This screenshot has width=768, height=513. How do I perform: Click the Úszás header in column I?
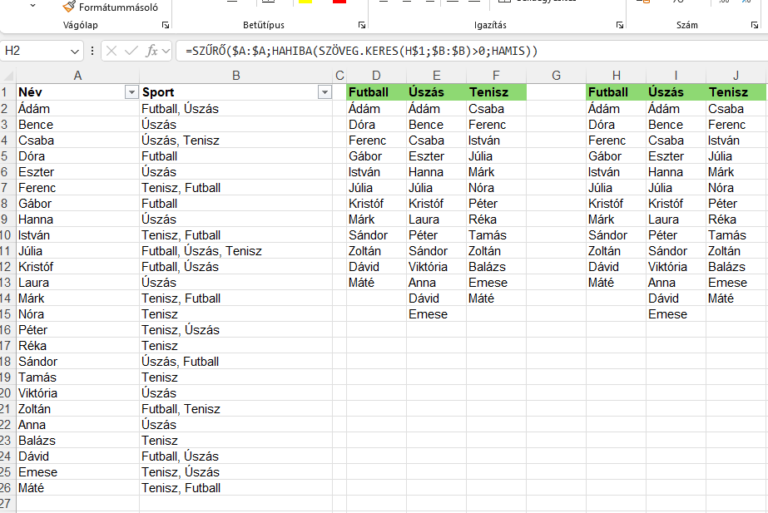click(x=676, y=92)
